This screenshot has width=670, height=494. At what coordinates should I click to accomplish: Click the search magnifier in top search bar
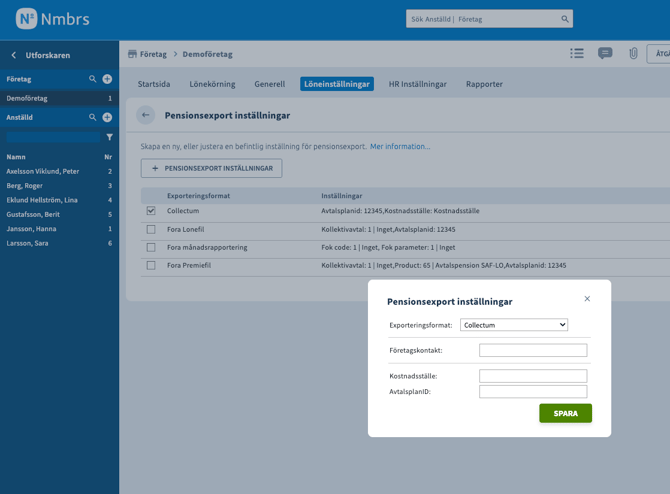pos(565,19)
